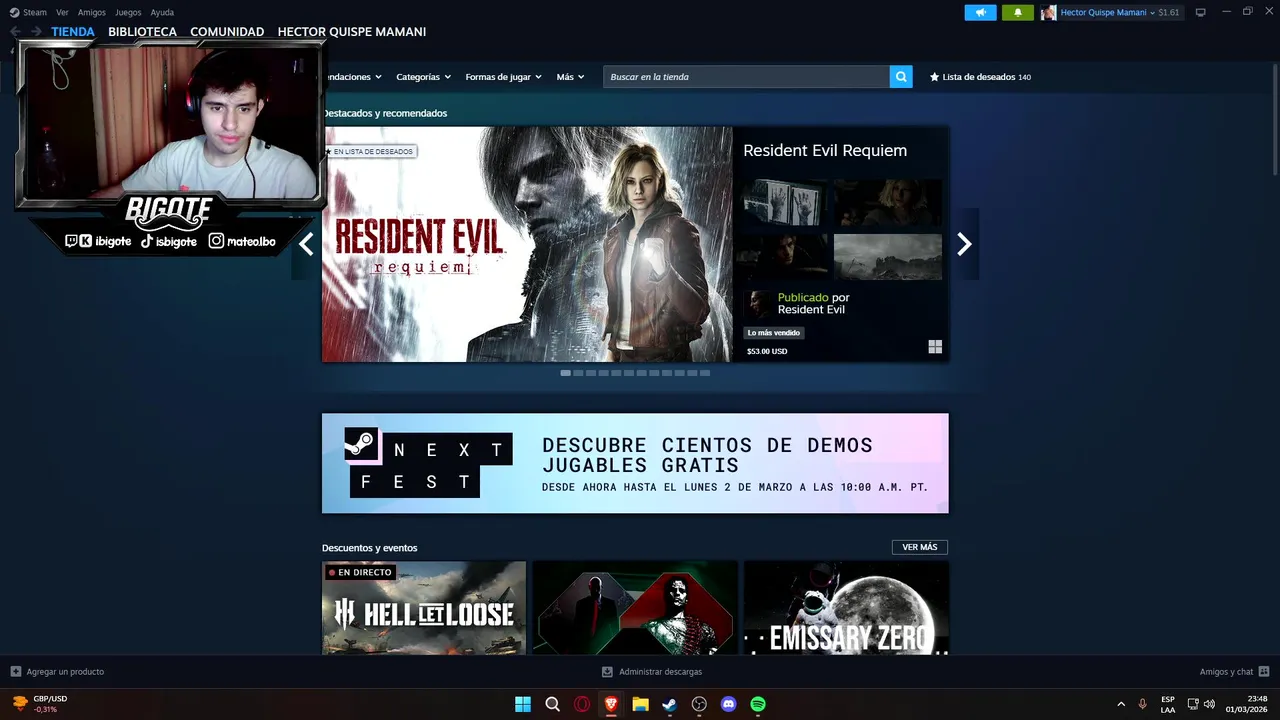Click Agregar un producto
Viewport: 1280px width, 720px height.
coord(65,672)
